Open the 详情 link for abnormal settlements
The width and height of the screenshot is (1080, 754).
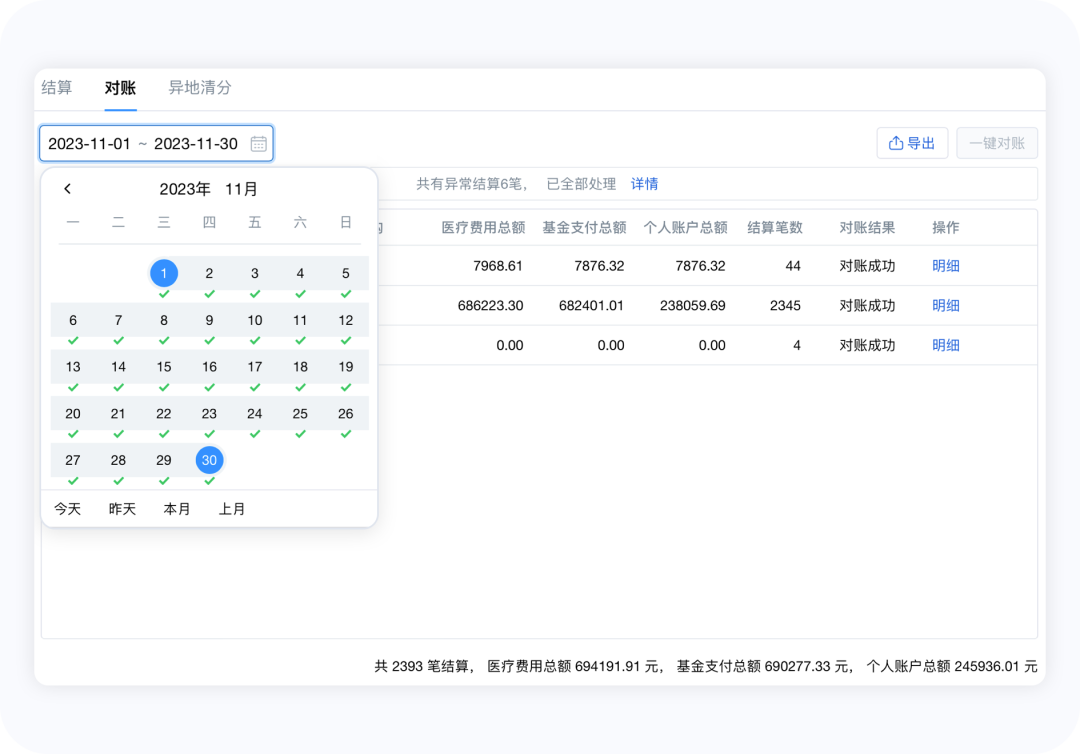[645, 184]
